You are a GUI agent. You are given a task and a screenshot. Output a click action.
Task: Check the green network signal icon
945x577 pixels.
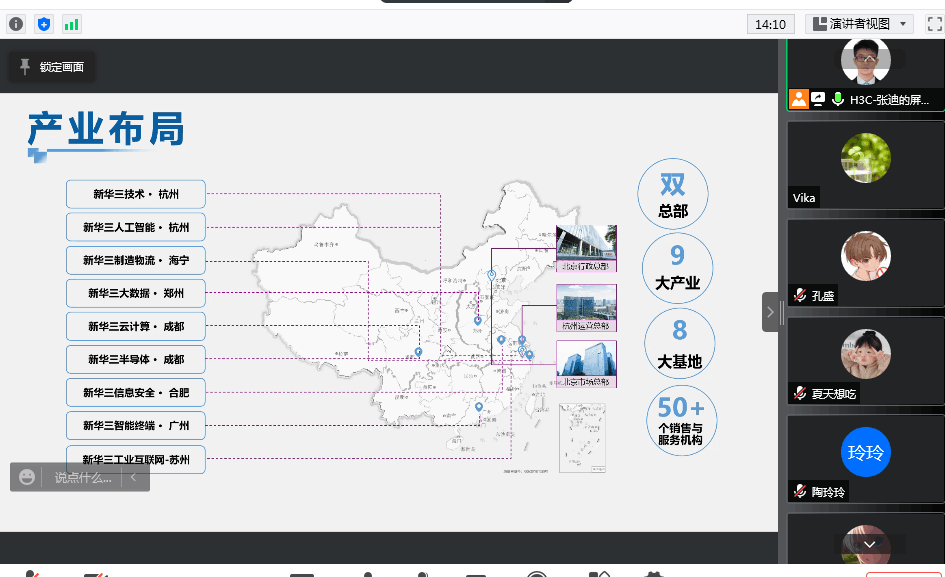(72, 23)
